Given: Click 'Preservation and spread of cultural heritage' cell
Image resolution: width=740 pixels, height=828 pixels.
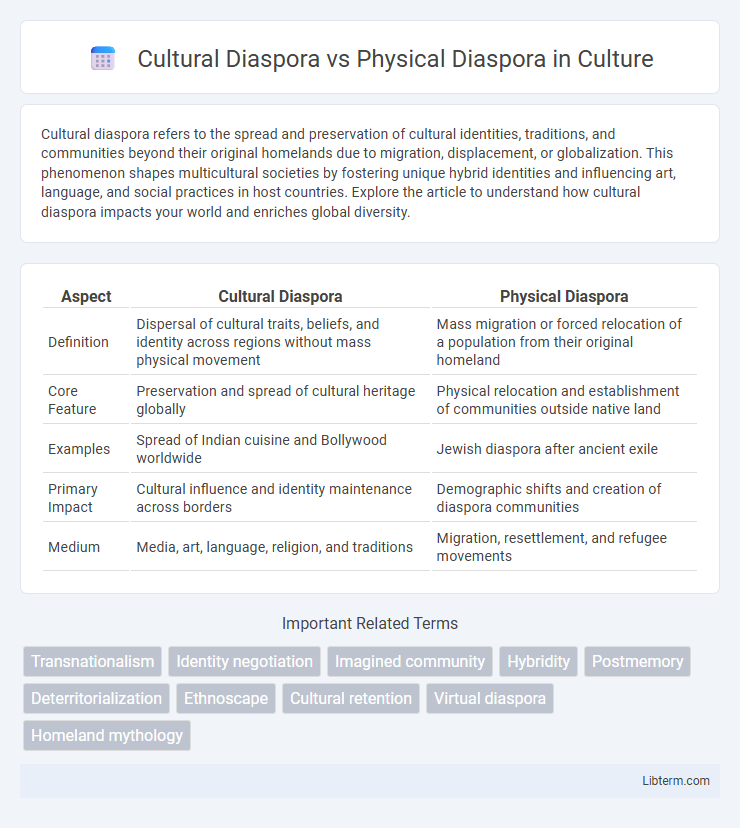Looking at the screenshot, I should pyautogui.click(x=280, y=400).
